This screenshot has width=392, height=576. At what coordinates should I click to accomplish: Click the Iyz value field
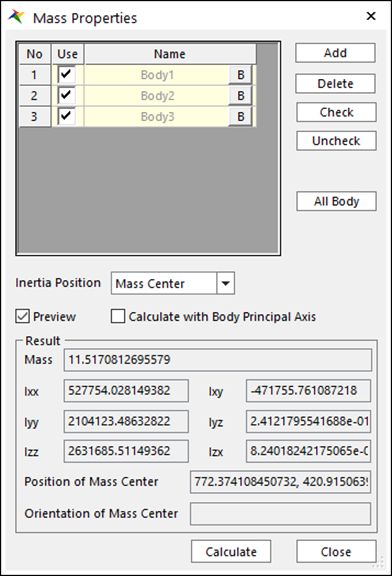pyautogui.click(x=308, y=421)
